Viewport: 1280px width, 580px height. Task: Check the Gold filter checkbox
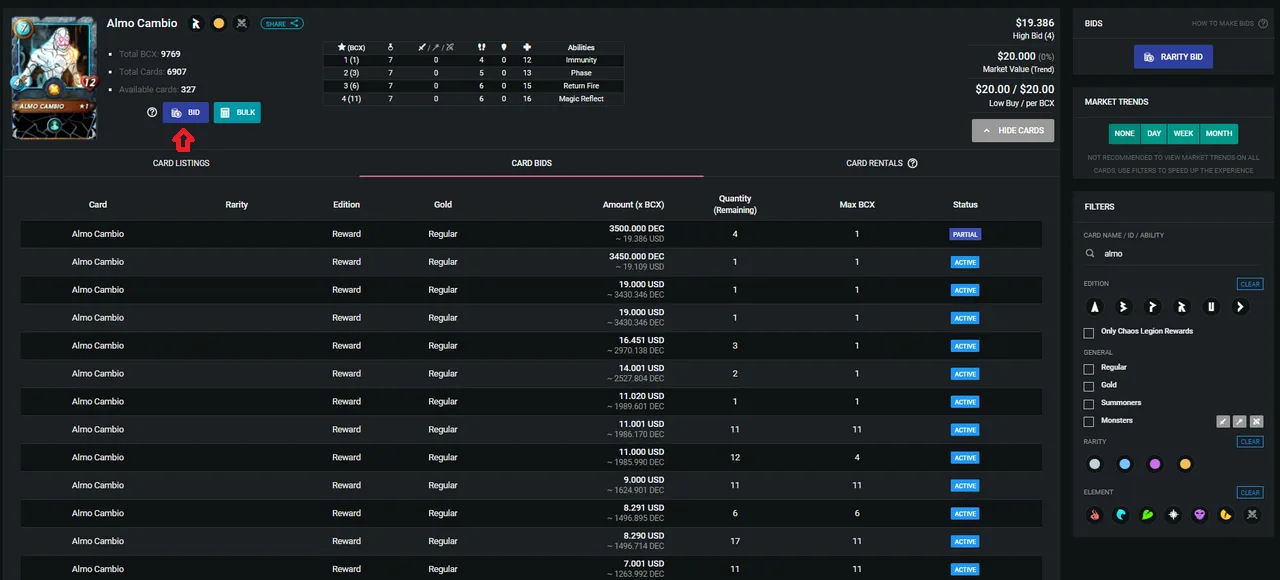pos(1089,385)
